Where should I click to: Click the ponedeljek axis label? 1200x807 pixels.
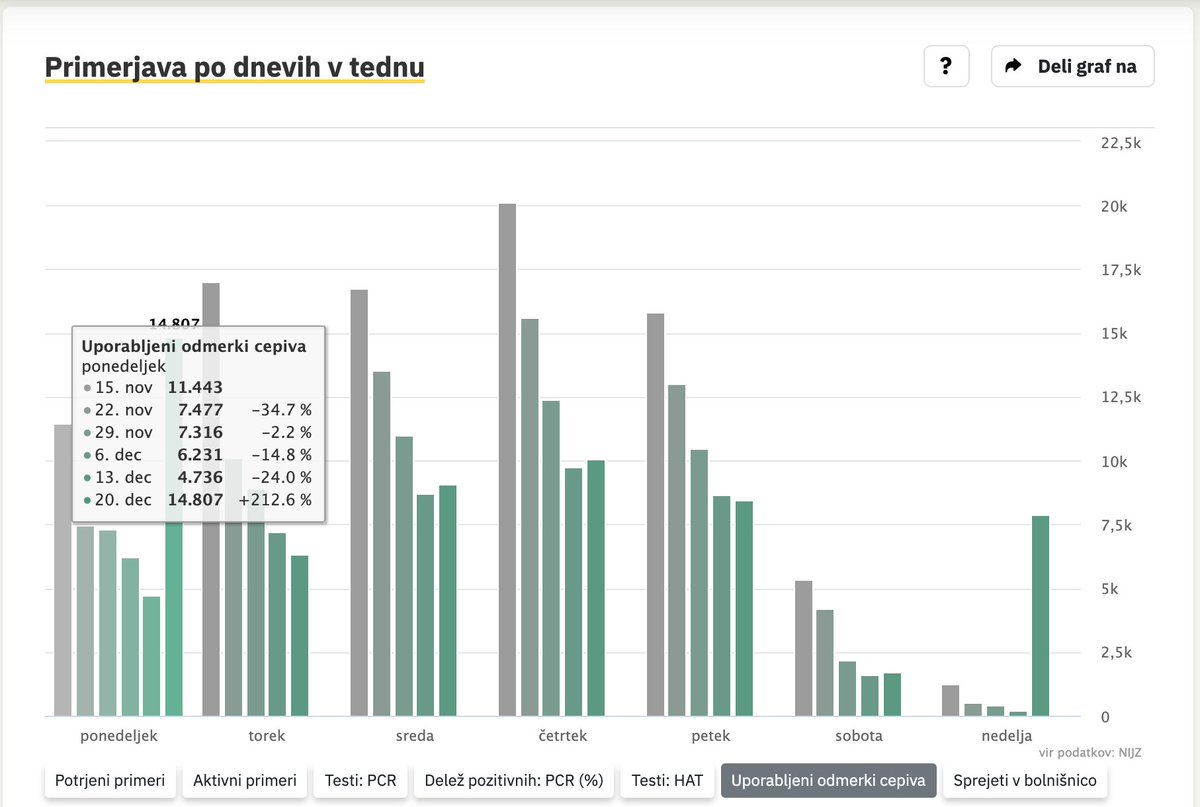tap(119, 736)
